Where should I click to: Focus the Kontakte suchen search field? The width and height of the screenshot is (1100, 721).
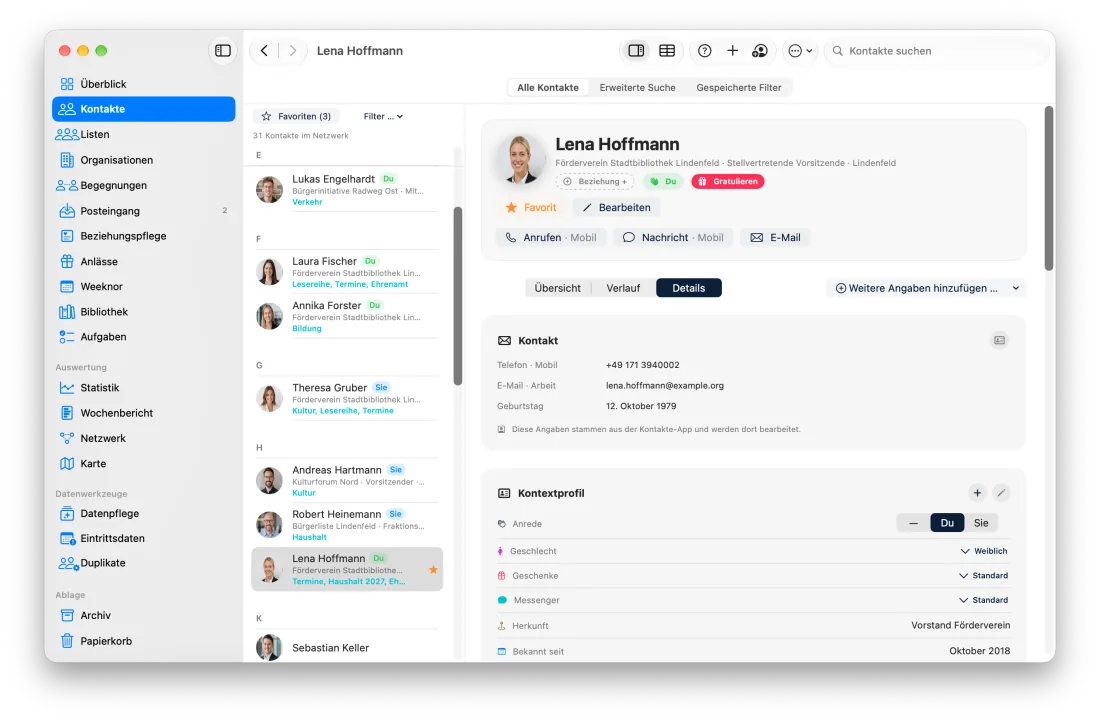937,50
